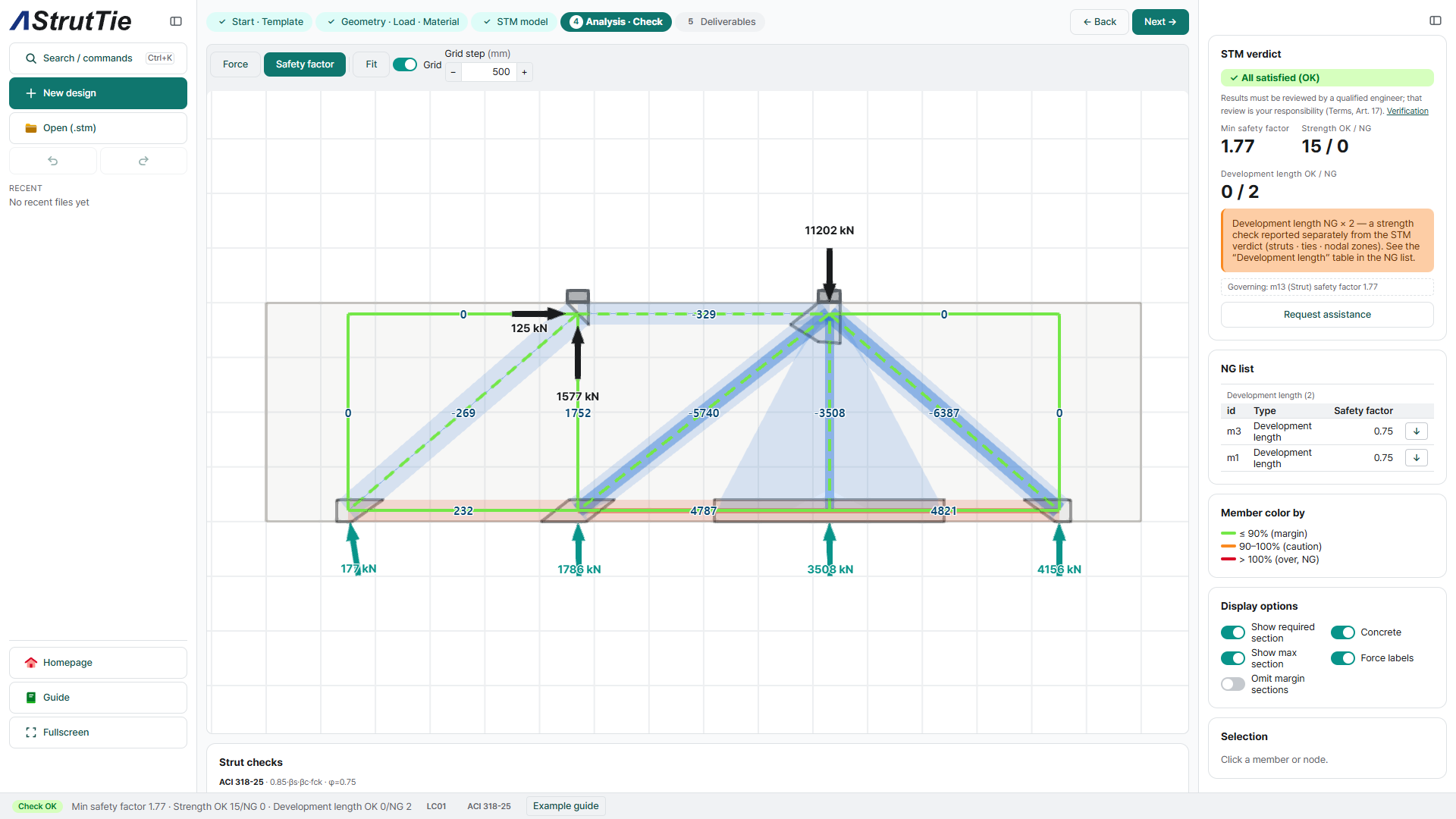Toggle the Grid switch
Image resolution: width=1456 pixels, height=819 pixels.
[x=405, y=64]
